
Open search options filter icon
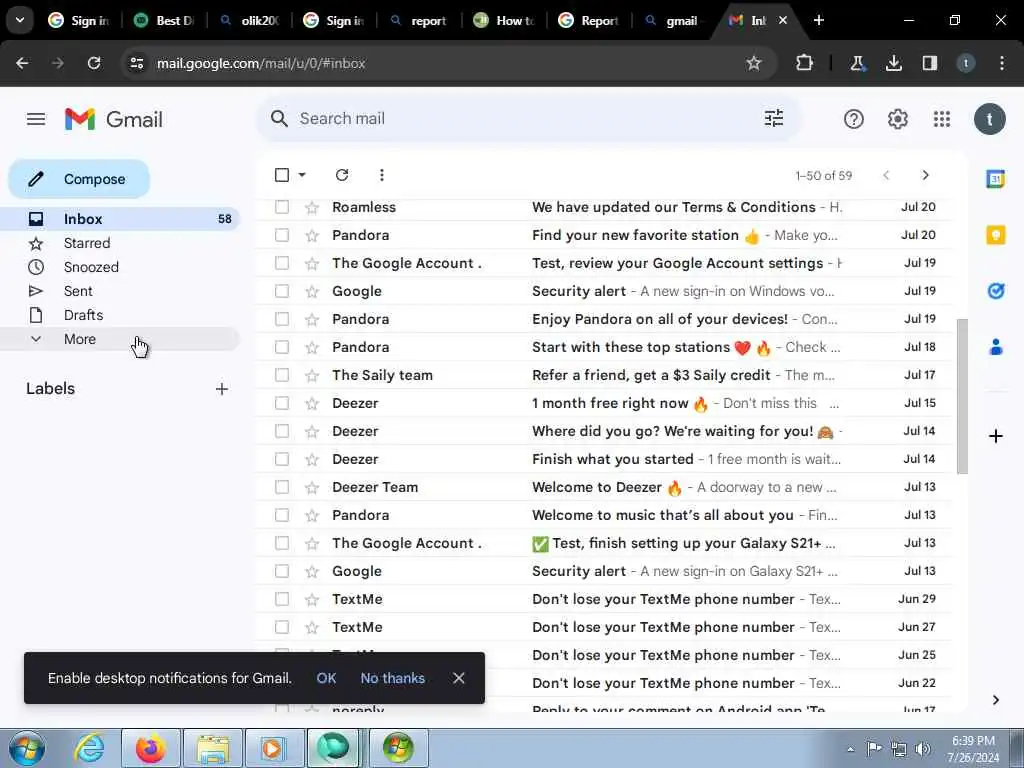[774, 118]
